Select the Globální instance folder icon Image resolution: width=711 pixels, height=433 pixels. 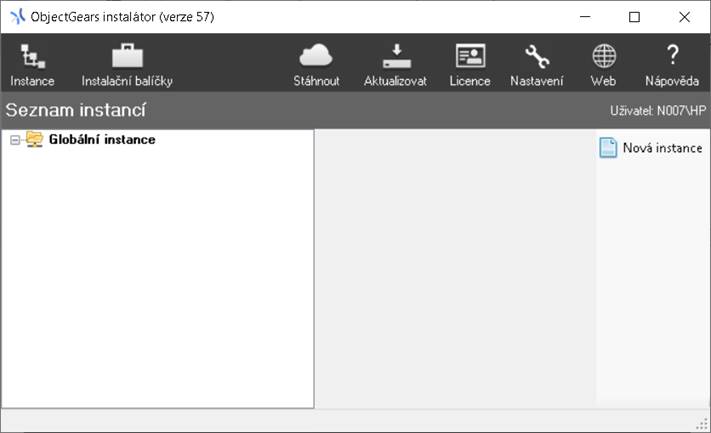[34, 139]
